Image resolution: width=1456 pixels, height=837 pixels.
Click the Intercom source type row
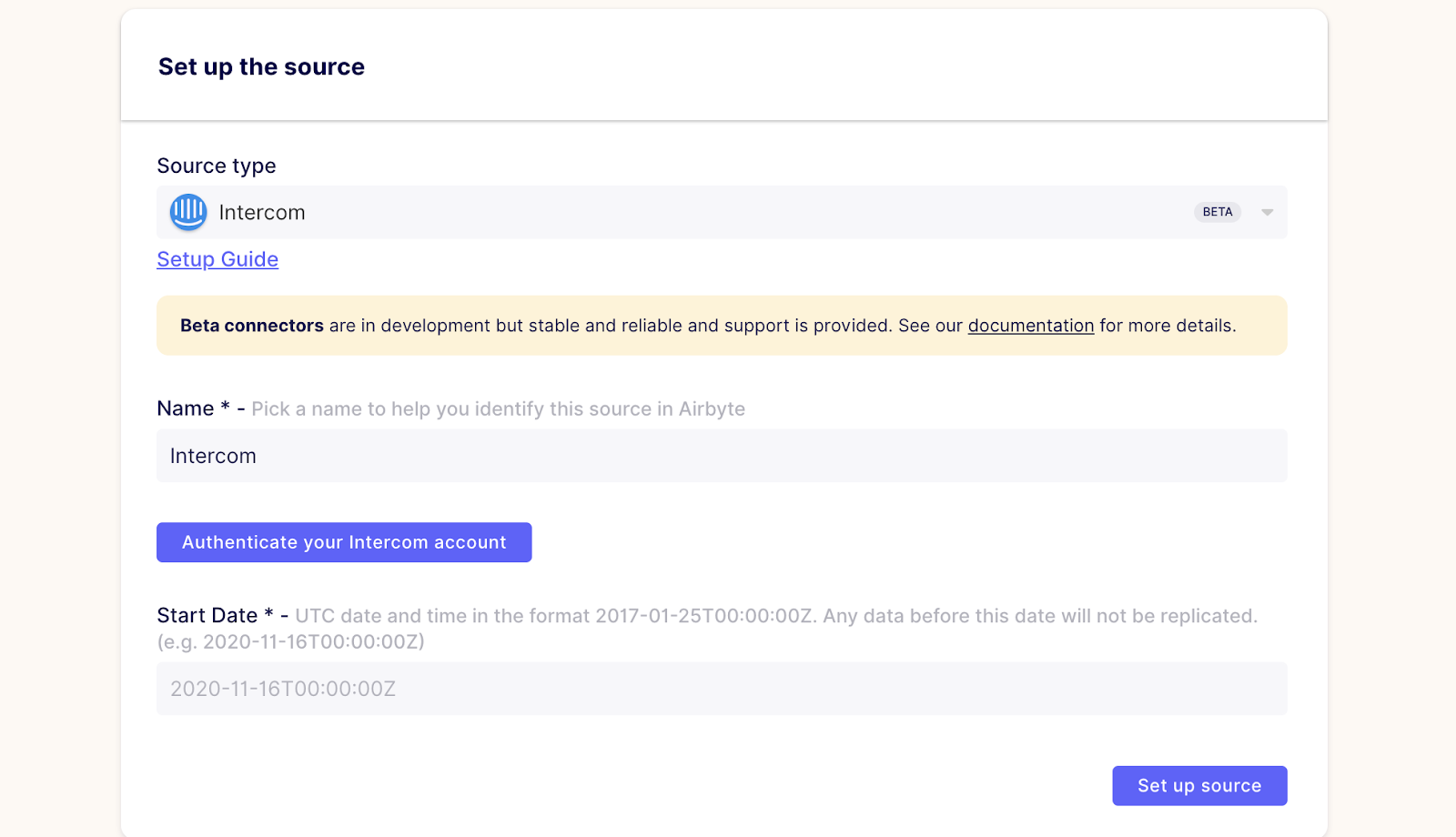[x=637, y=212]
